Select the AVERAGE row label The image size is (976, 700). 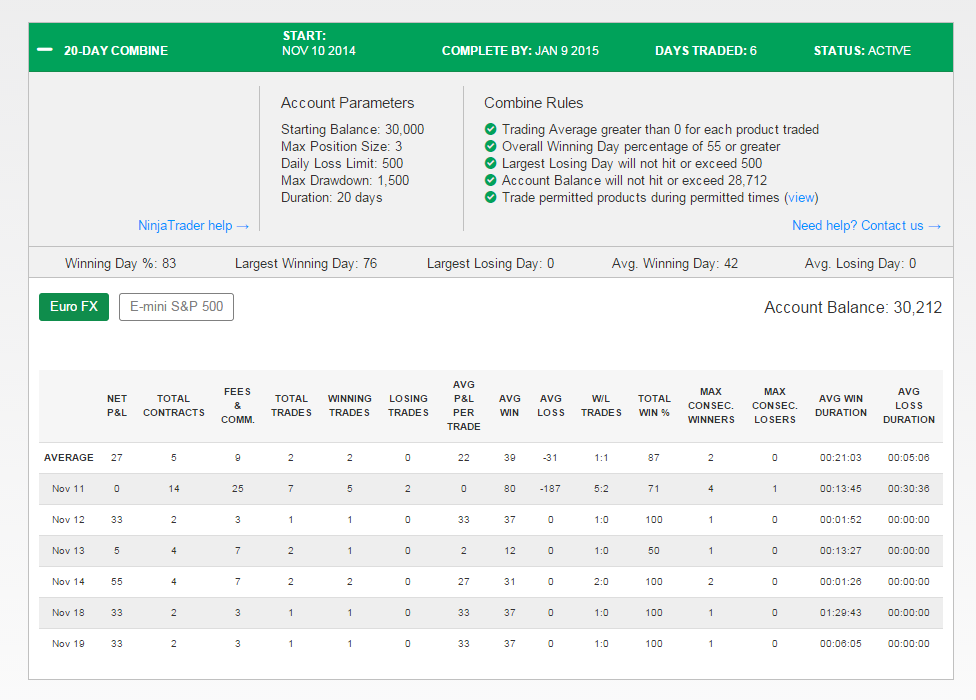[68, 457]
